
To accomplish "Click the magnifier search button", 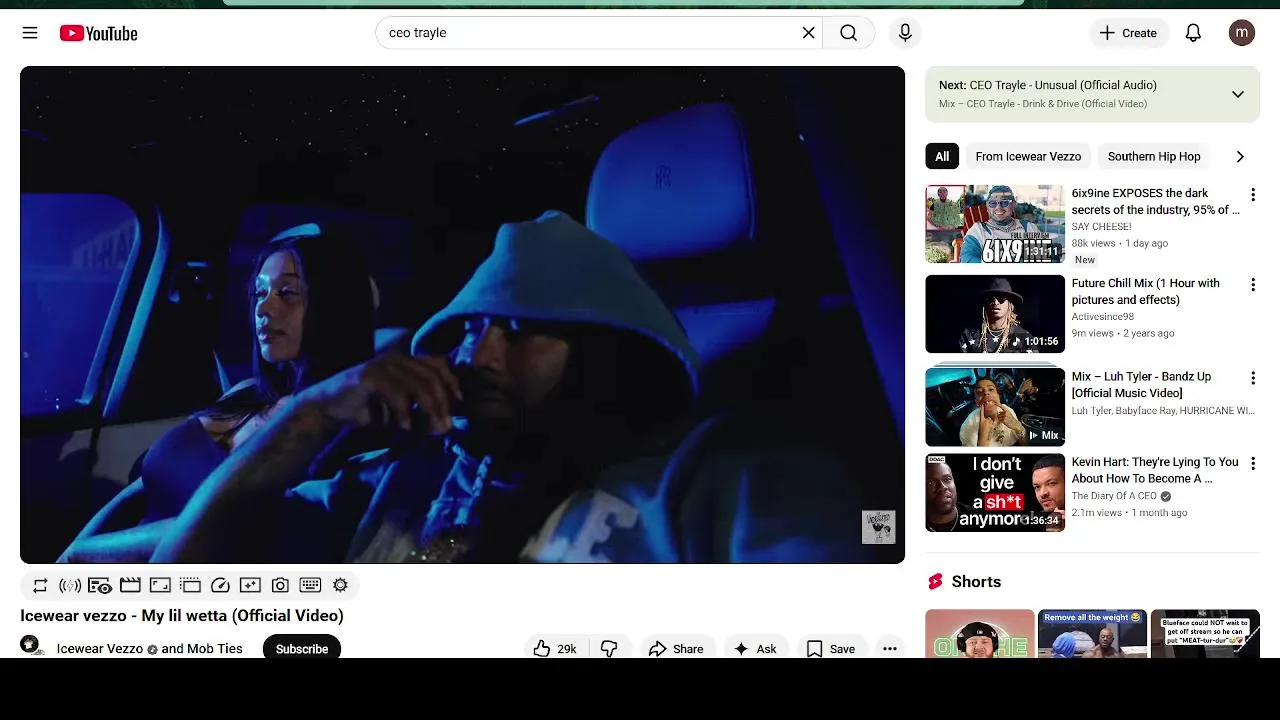I will point(848,33).
